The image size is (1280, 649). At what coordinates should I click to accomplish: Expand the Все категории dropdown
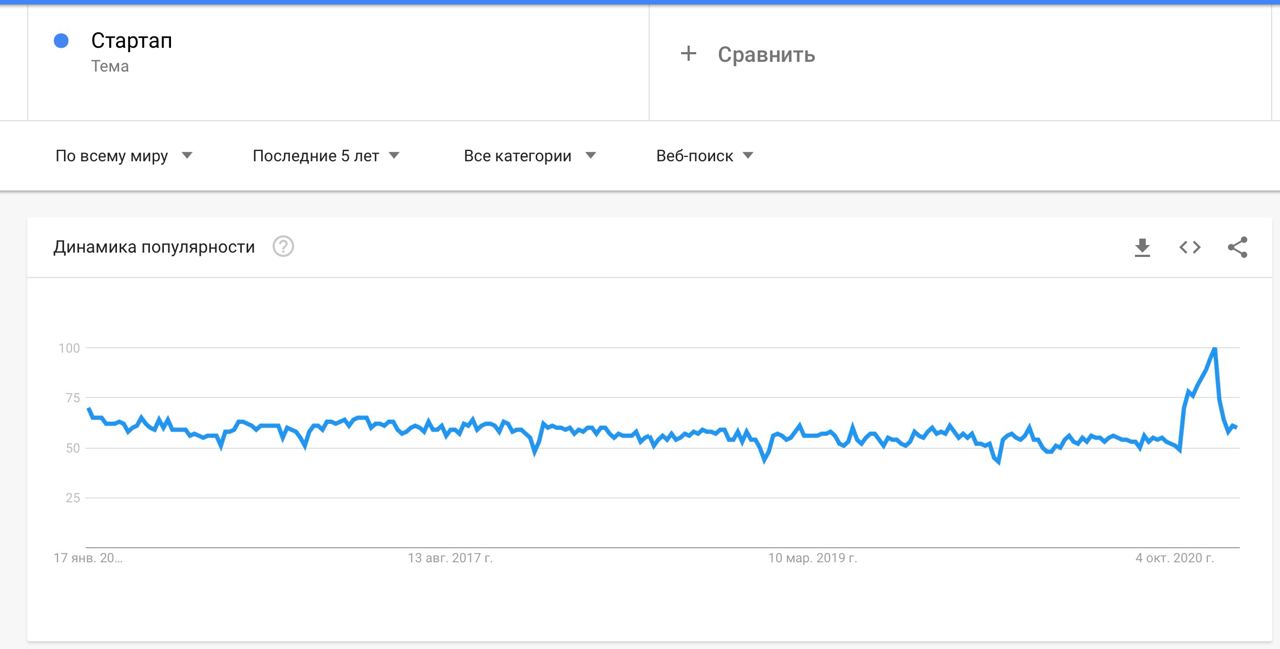[530, 156]
